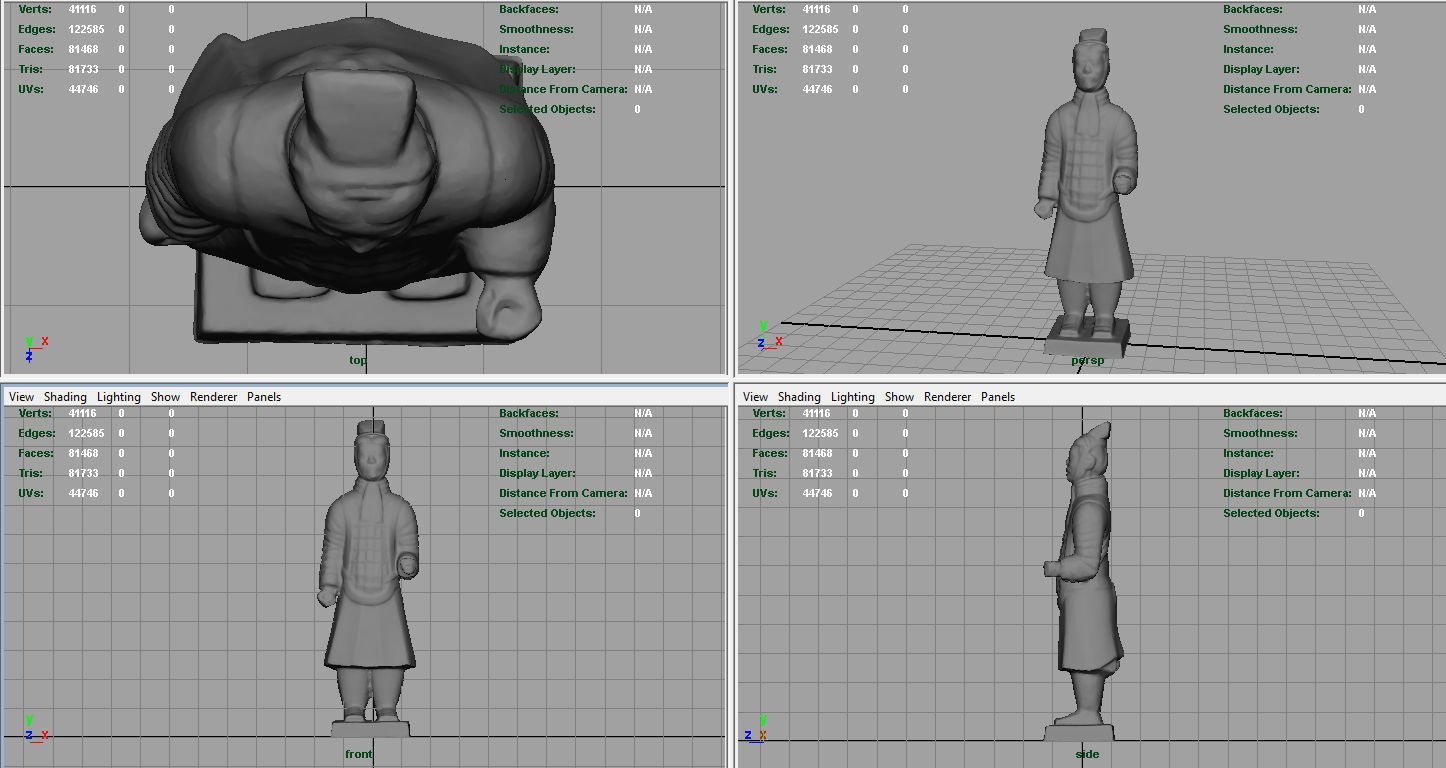The height and width of the screenshot is (768, 1446).
Task: Open Show menu in front viewport panel
Action: [165, 397]
